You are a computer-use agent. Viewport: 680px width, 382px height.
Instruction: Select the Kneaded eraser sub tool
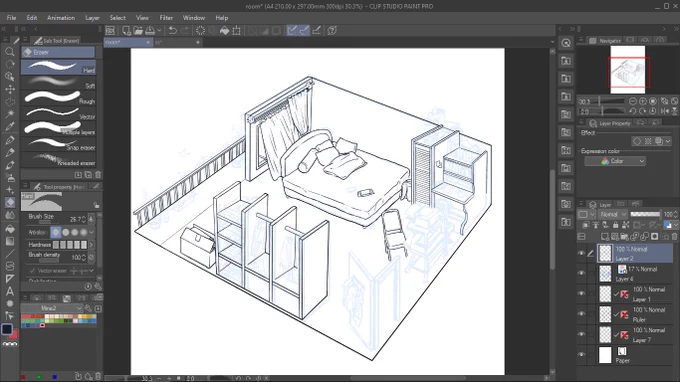[58, 160]
